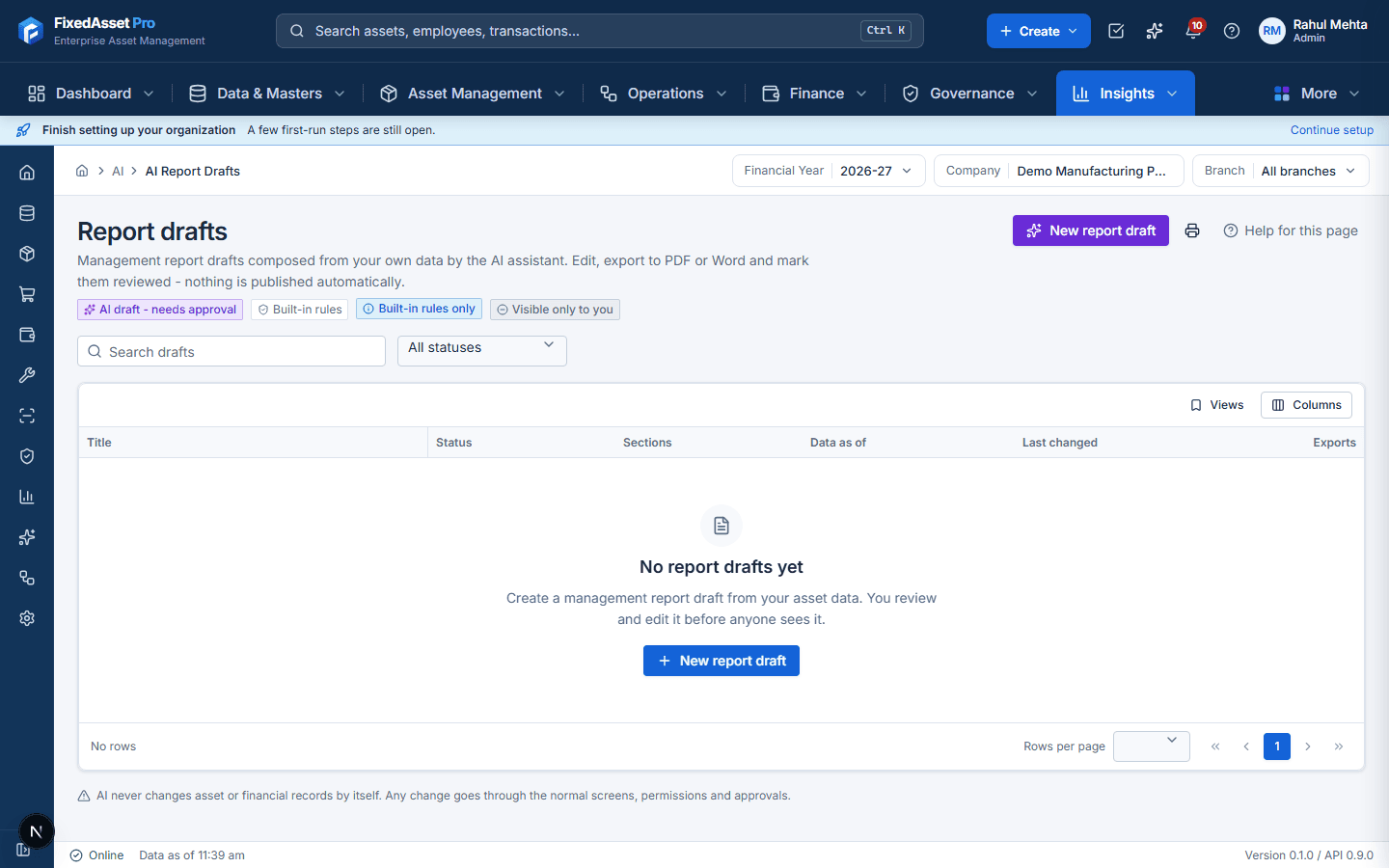
Task: Open the bar chart icon in left sidebar
Action: [x=27, y=497]
